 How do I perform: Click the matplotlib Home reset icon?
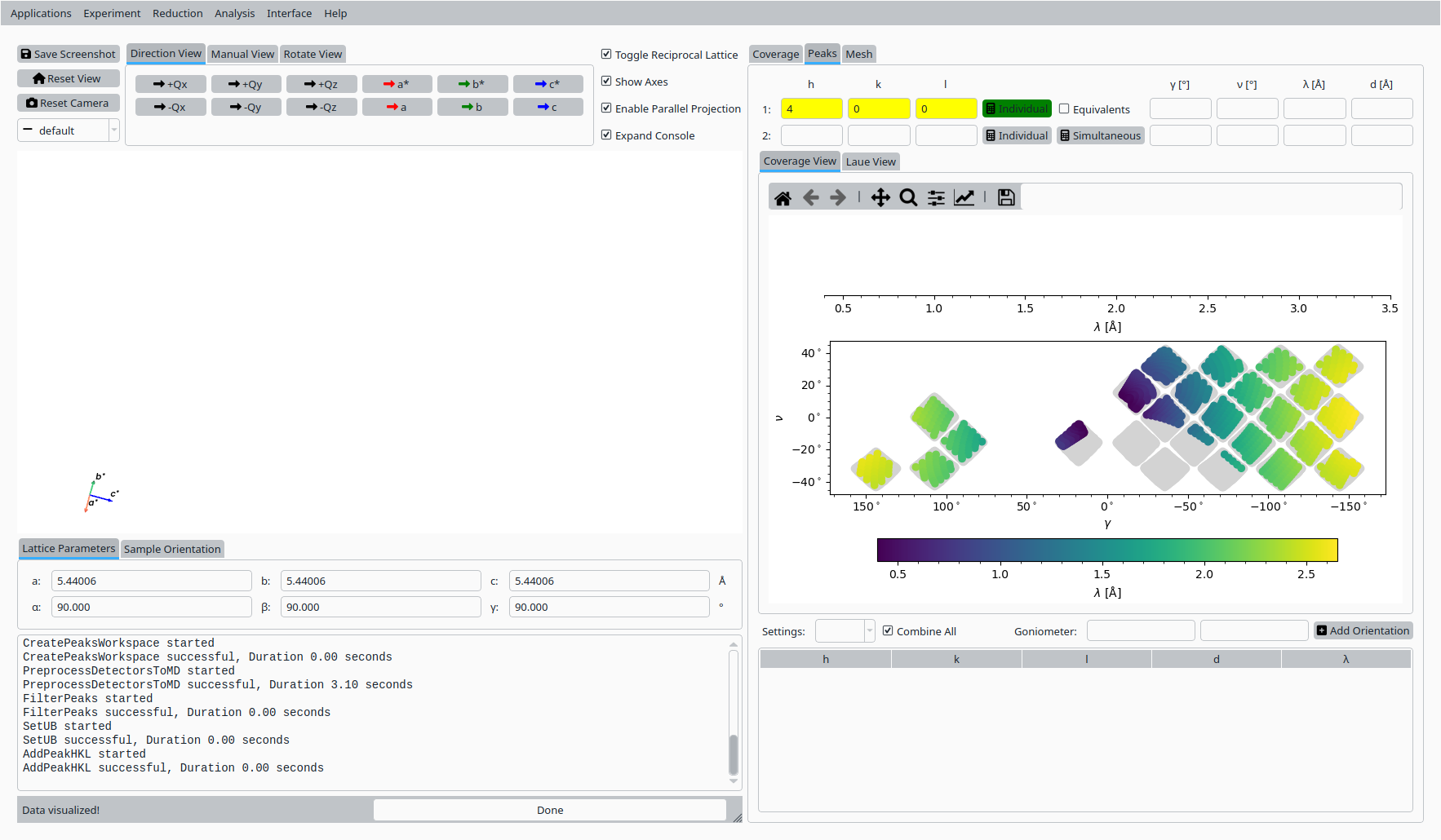[783, 198]
